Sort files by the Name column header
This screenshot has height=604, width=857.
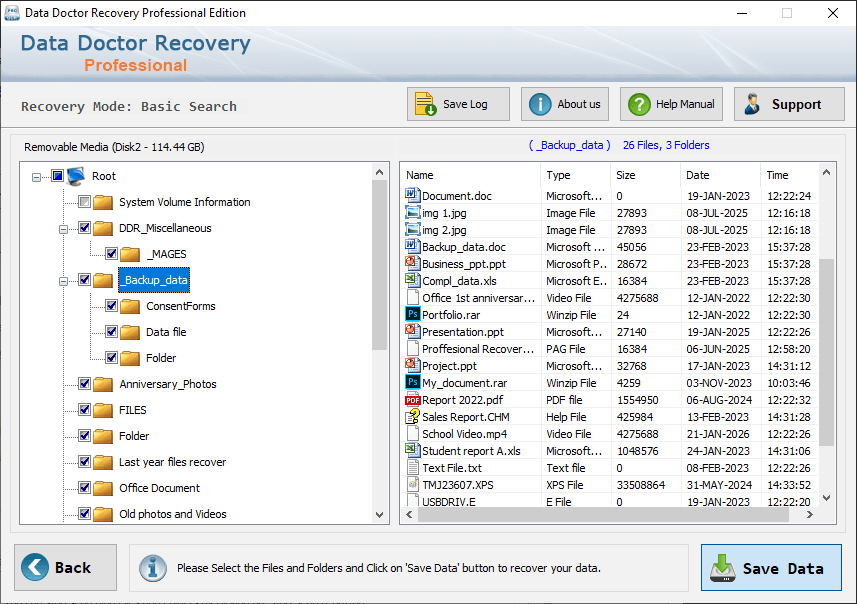click(x=471, y=175)
